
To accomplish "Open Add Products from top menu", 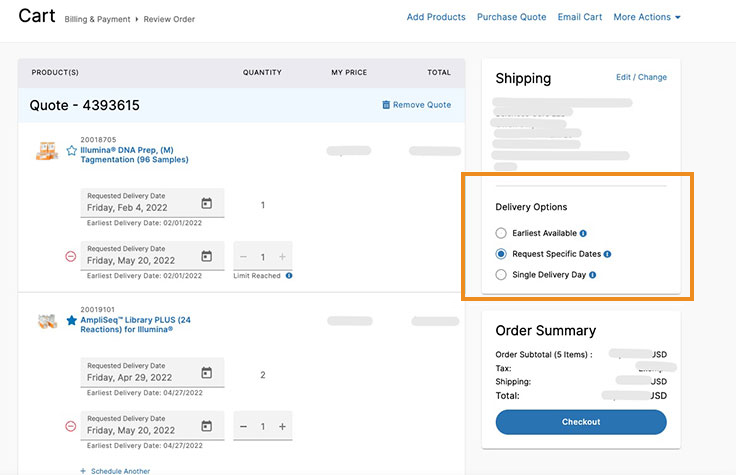I will [435, 17].
